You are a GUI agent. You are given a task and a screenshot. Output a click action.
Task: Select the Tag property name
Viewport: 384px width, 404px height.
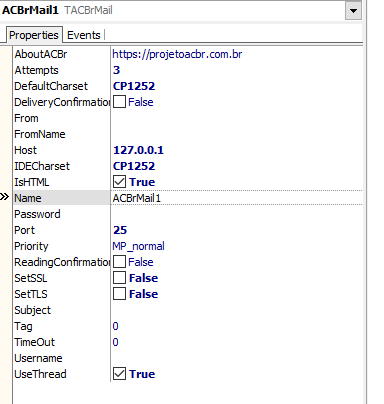23,326
